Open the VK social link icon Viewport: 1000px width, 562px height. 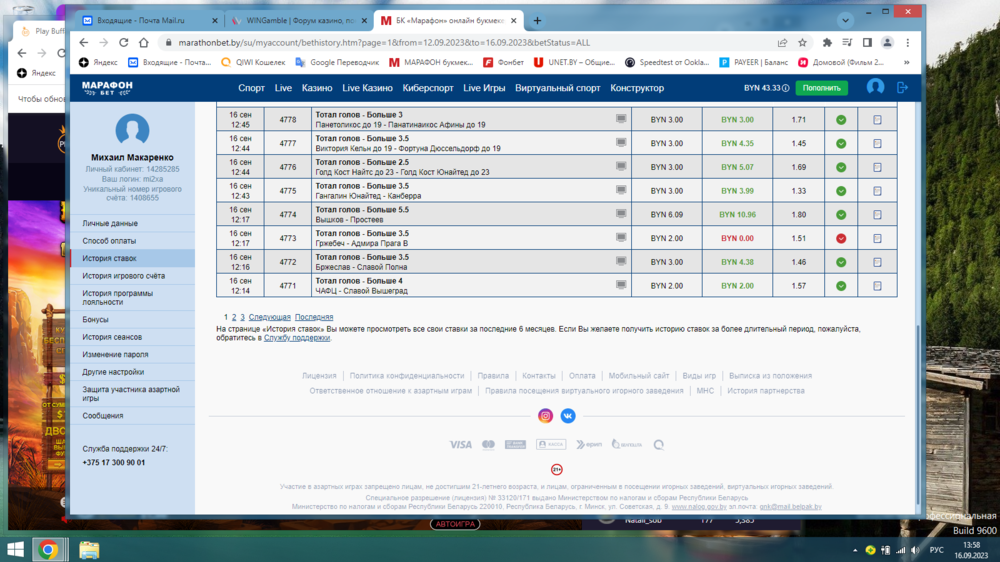tap(568, 416)
